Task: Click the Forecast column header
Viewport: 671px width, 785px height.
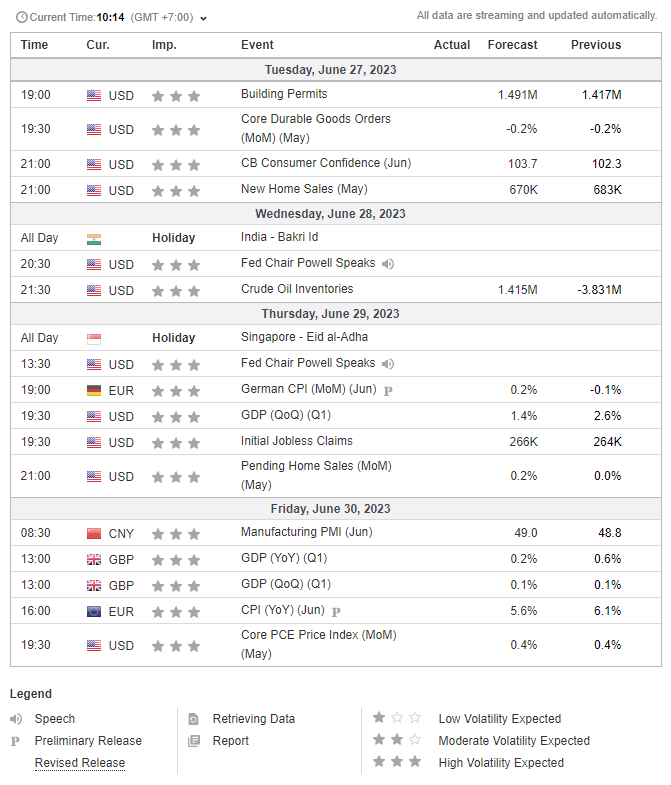Action: (512, 45)
